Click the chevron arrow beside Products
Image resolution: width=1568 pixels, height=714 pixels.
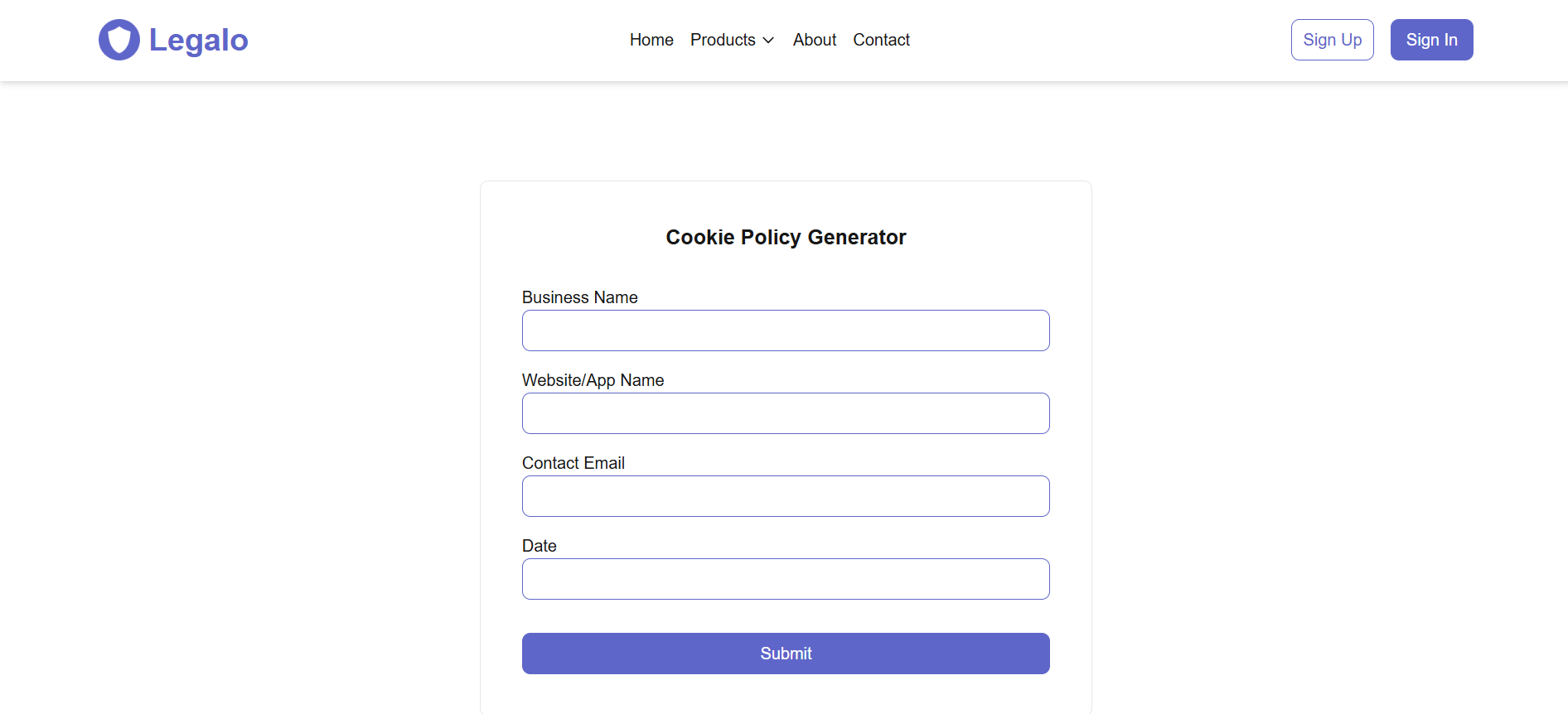click(x=768, y=40)
